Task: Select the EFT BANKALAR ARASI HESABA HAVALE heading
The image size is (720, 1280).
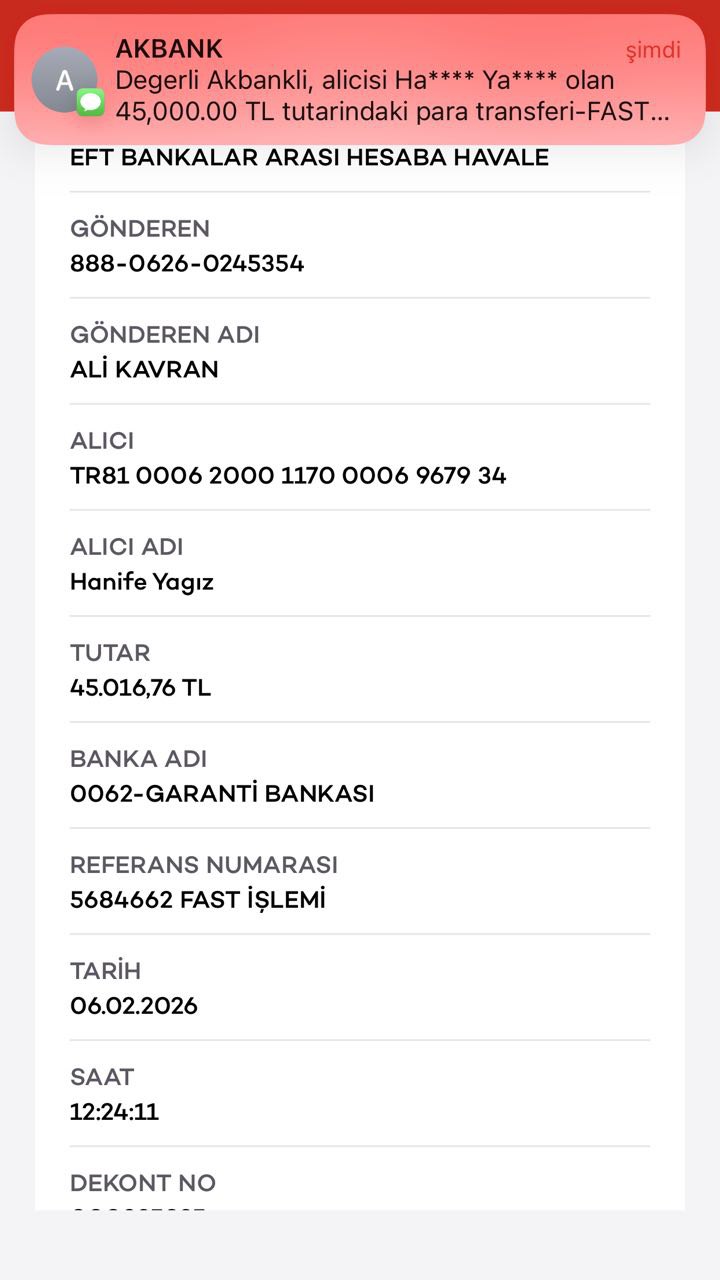Action: [309, 157]
